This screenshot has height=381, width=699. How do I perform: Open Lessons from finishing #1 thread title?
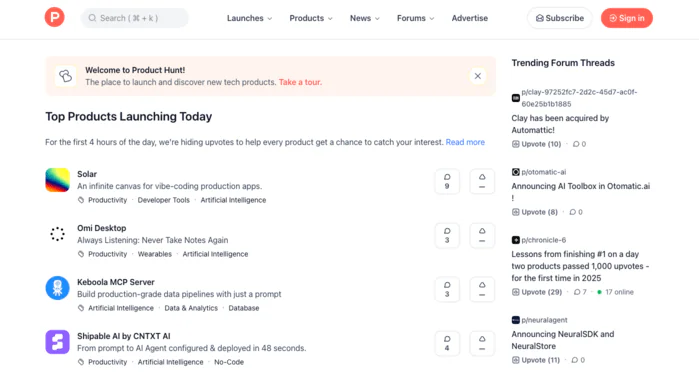point(580,266)
